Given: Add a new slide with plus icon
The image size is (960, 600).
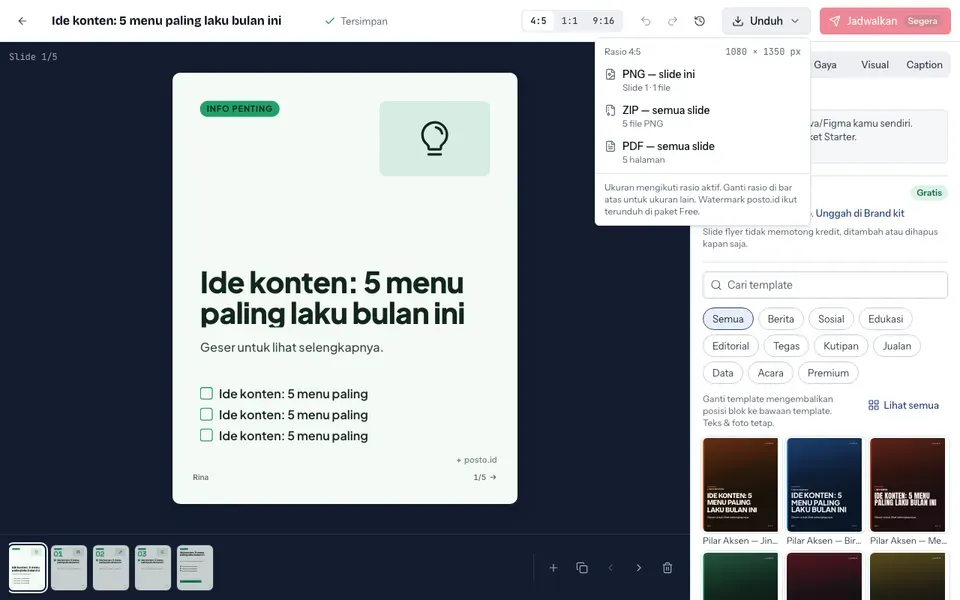Looking at the screenshot, I should coord(553,568).
